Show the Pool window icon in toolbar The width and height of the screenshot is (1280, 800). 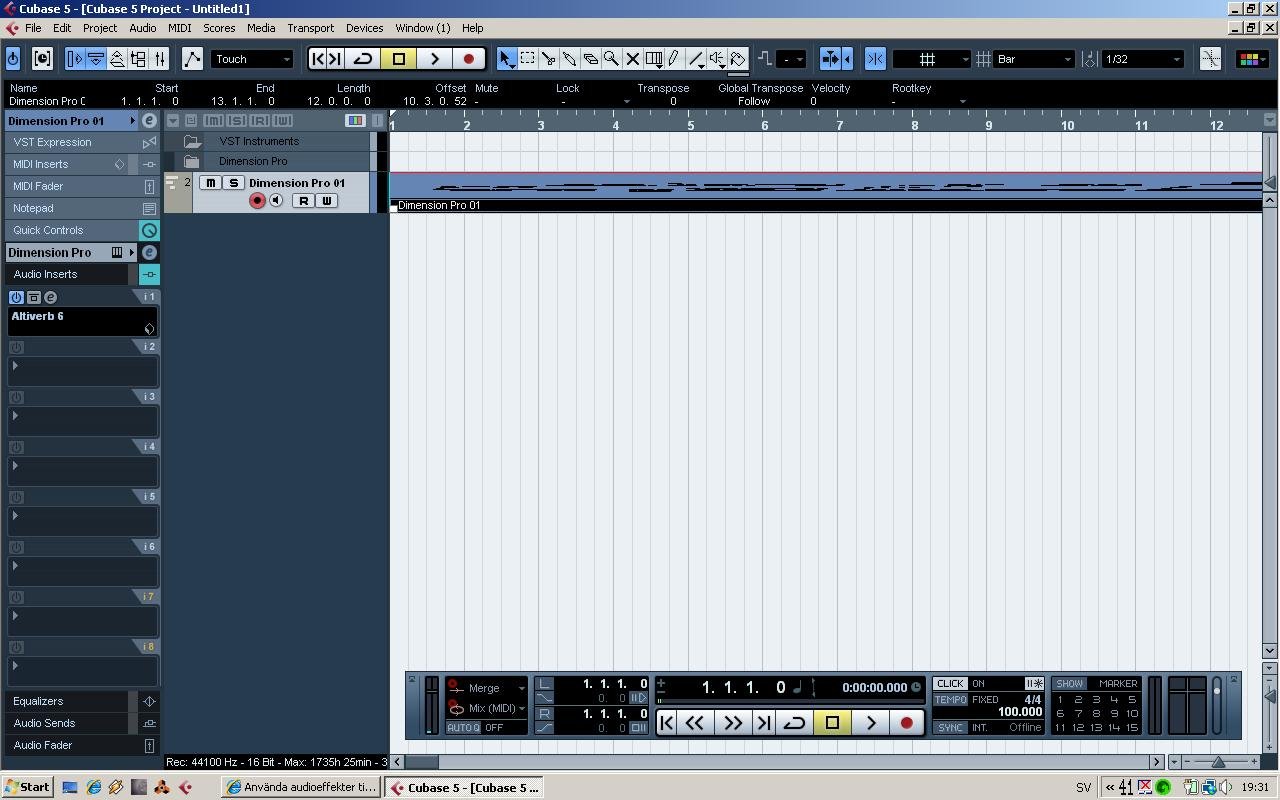pyautogui.click(x=138, y=59)
